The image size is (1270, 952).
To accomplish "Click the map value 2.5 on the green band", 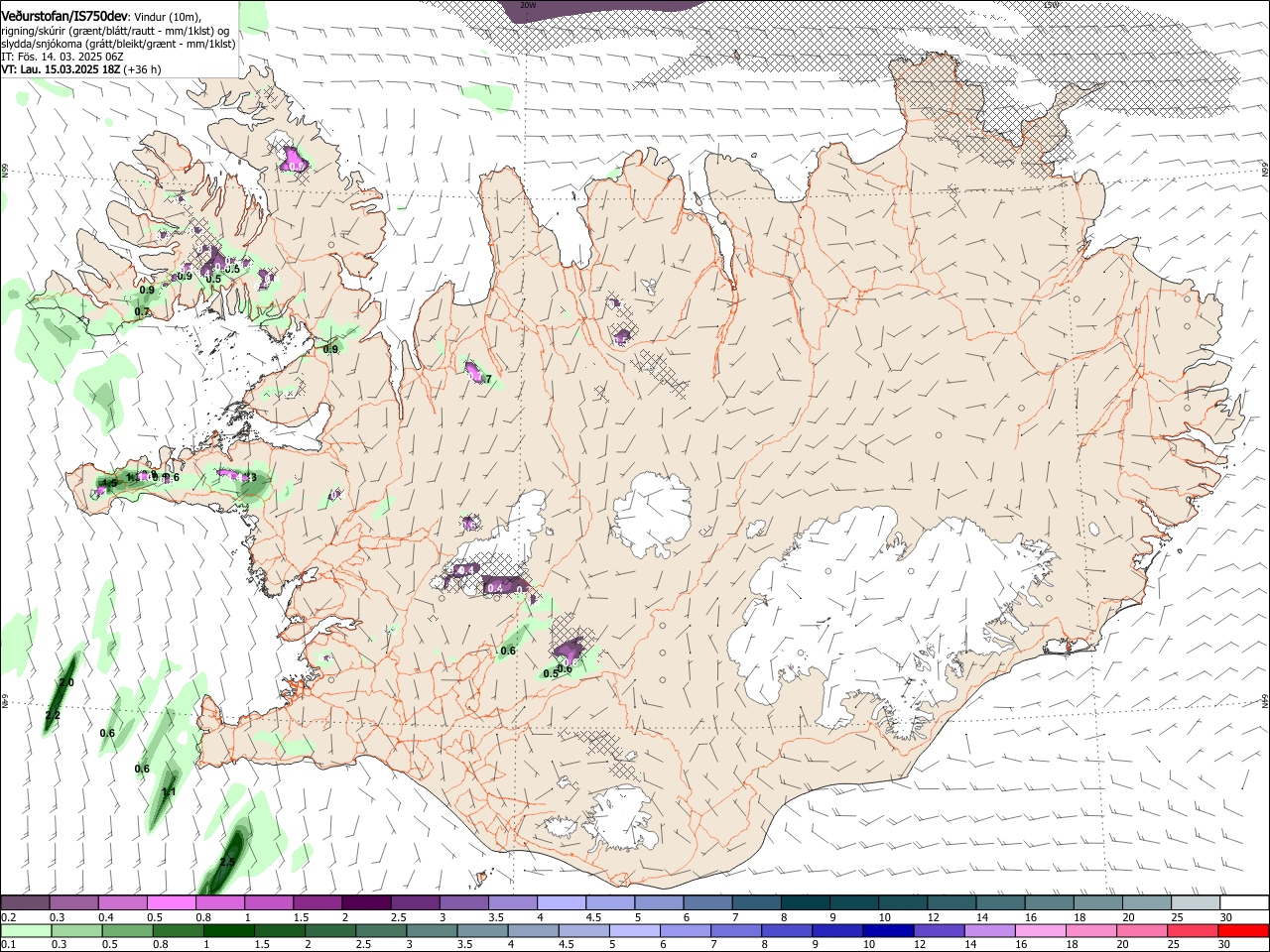I will (227, 863).
